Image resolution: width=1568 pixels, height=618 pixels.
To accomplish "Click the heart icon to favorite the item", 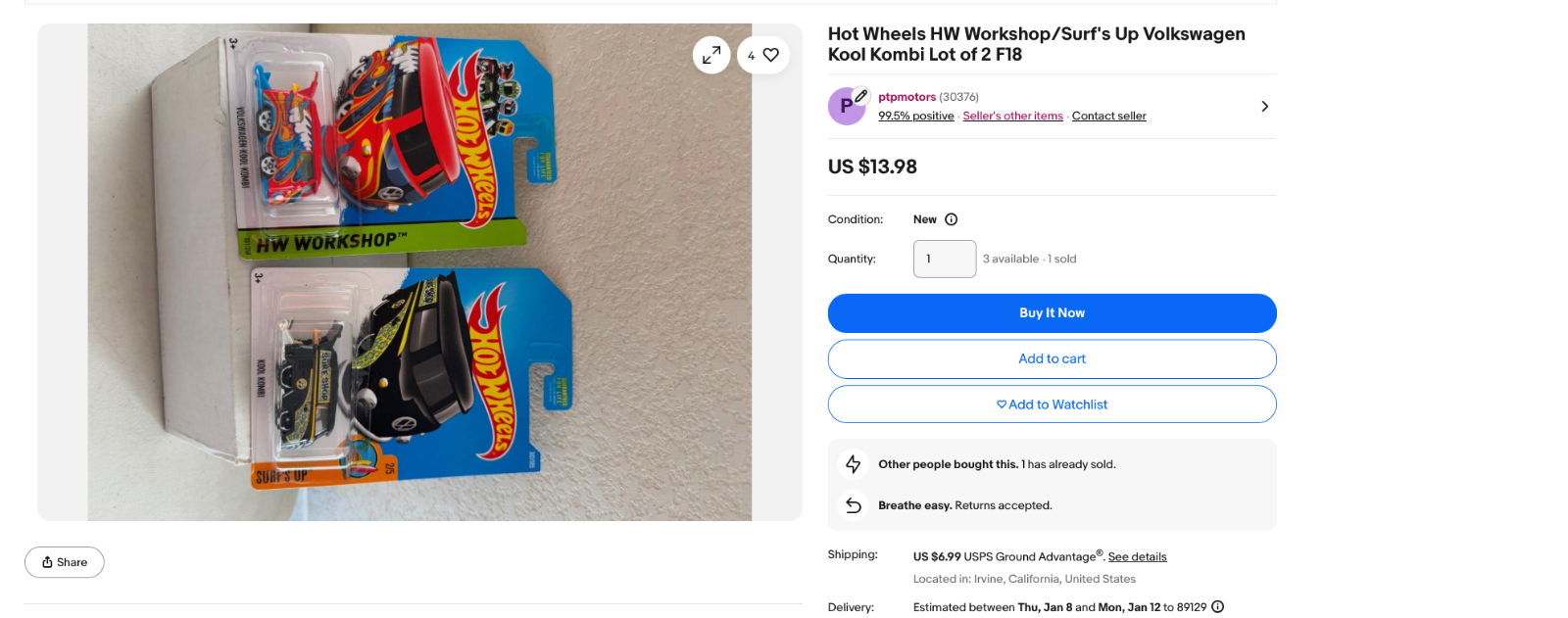I will coord(770,55).
